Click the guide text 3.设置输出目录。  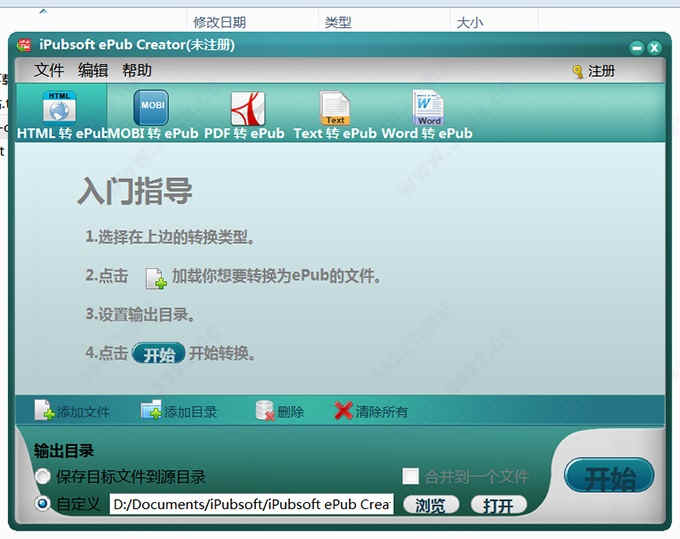(140, 314)
